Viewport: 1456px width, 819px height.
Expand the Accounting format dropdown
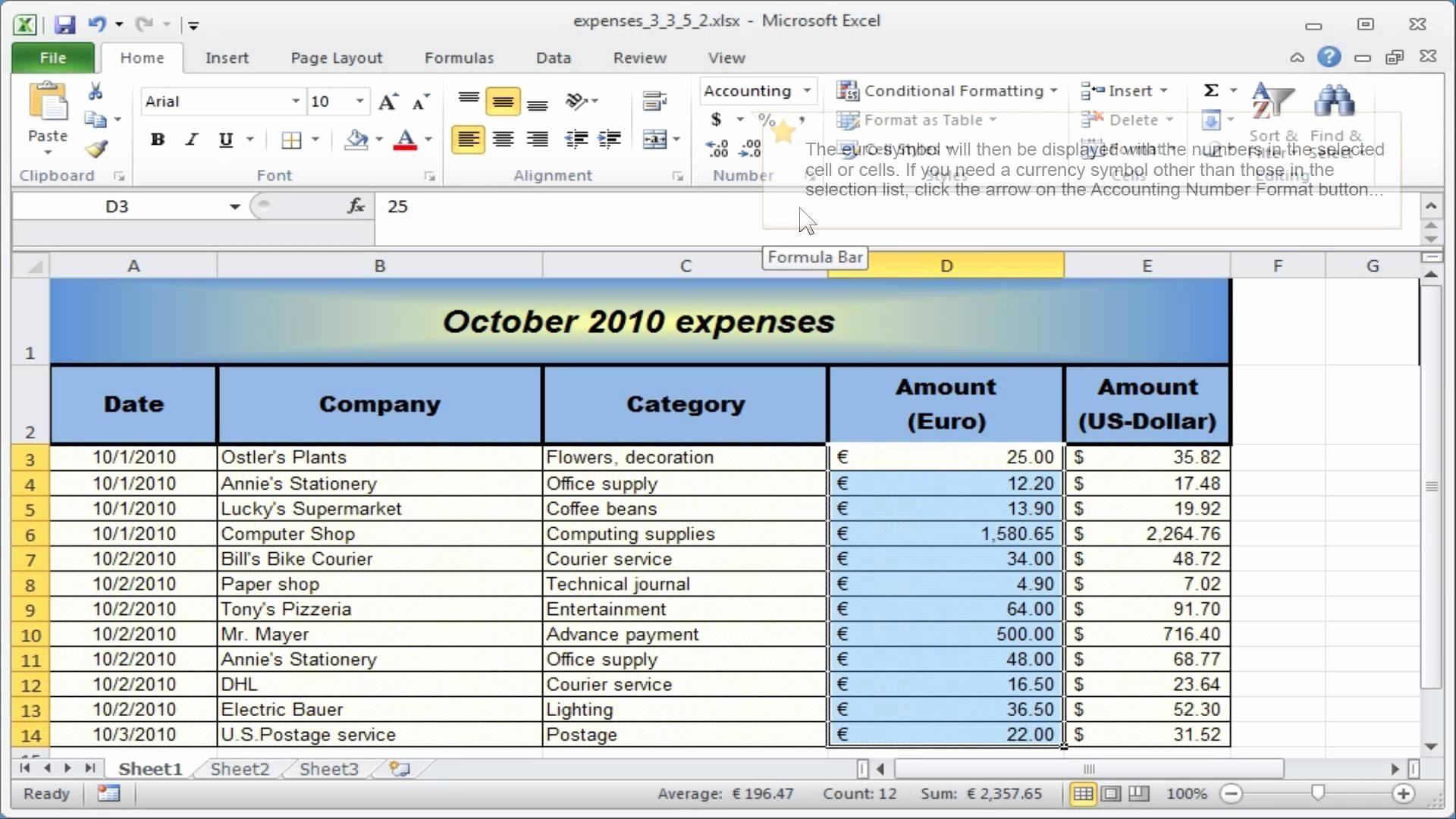[x=806, y=91]
